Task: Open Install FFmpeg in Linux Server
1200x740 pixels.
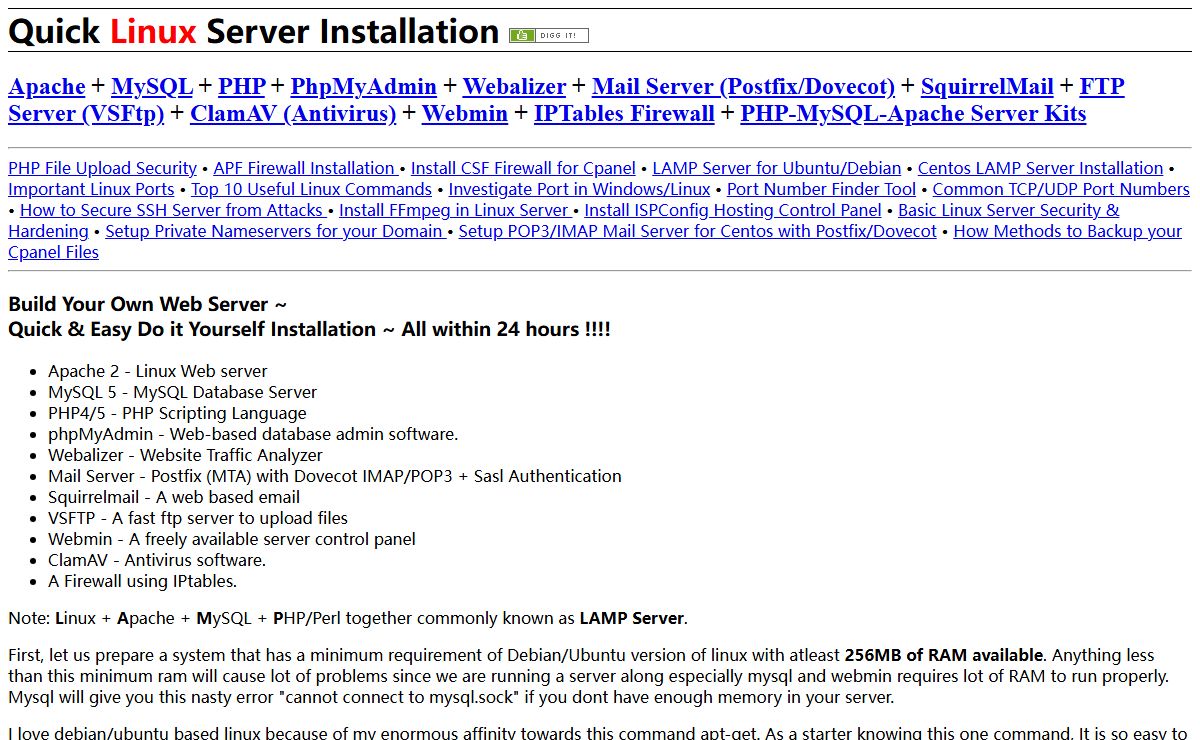Action: (x=453, y=210)
